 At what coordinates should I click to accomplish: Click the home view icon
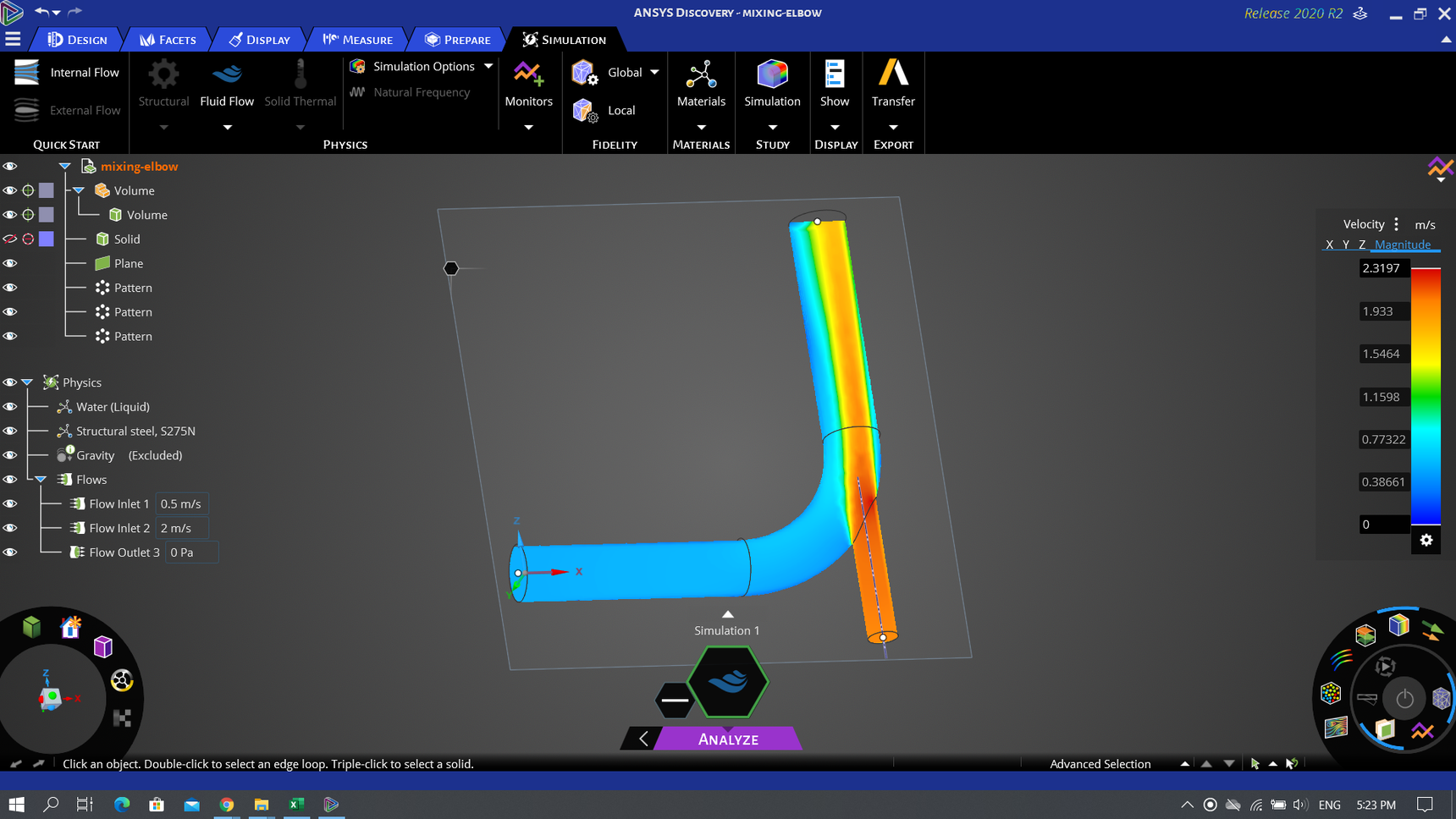coord(71,627)
